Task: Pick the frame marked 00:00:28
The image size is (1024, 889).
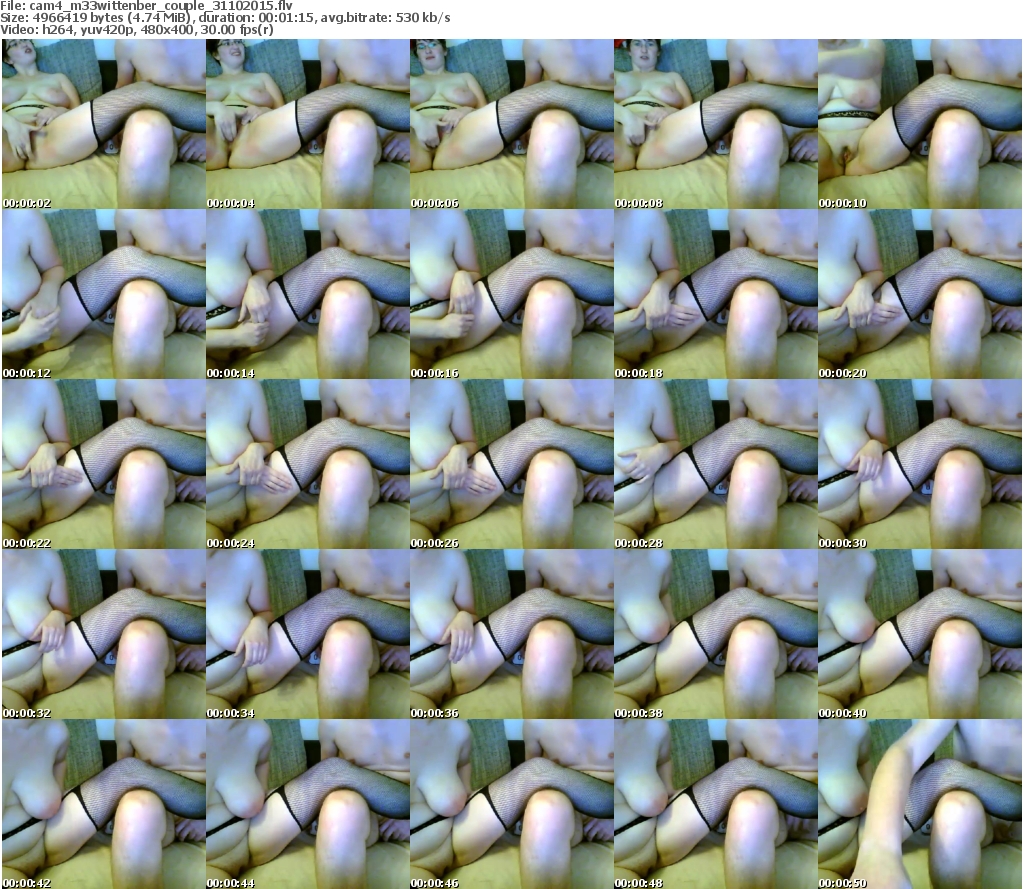Action: click(x=716, y=464)
